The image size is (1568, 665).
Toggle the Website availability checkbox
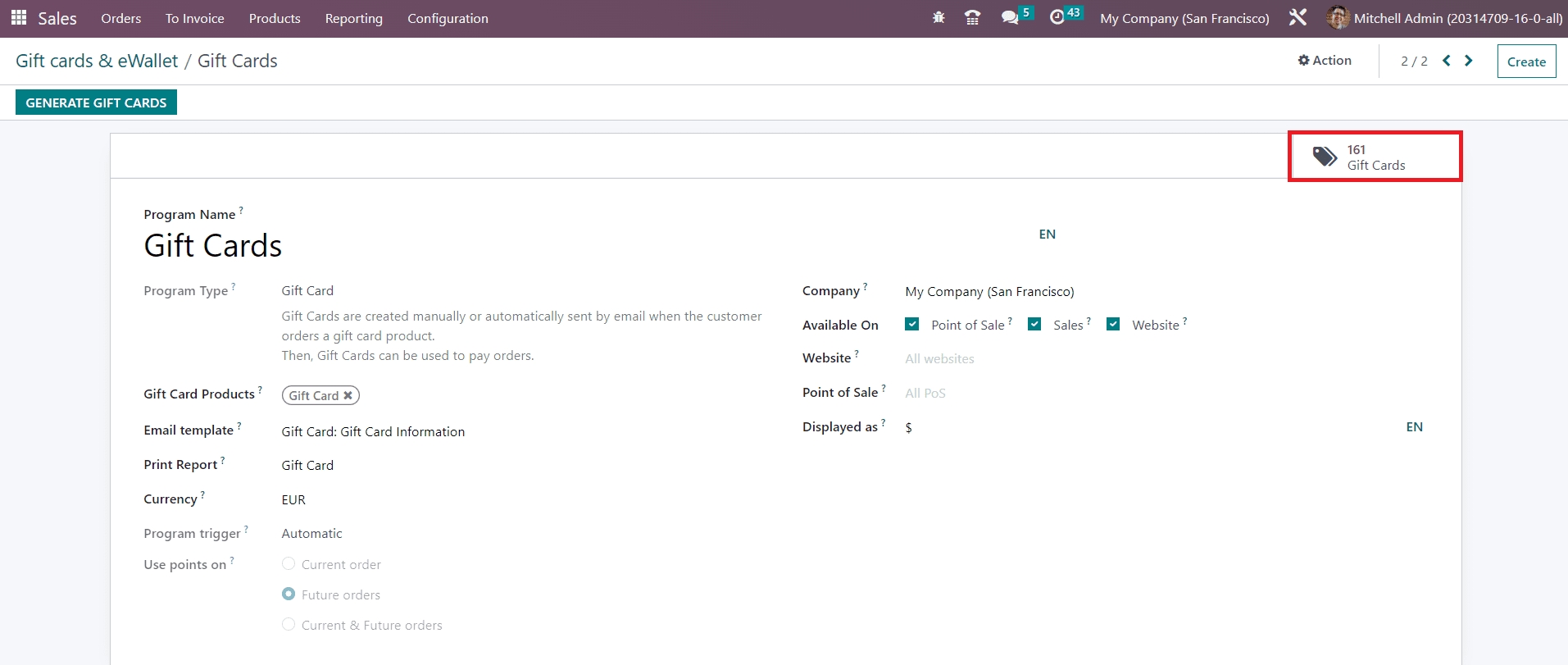1113,325
